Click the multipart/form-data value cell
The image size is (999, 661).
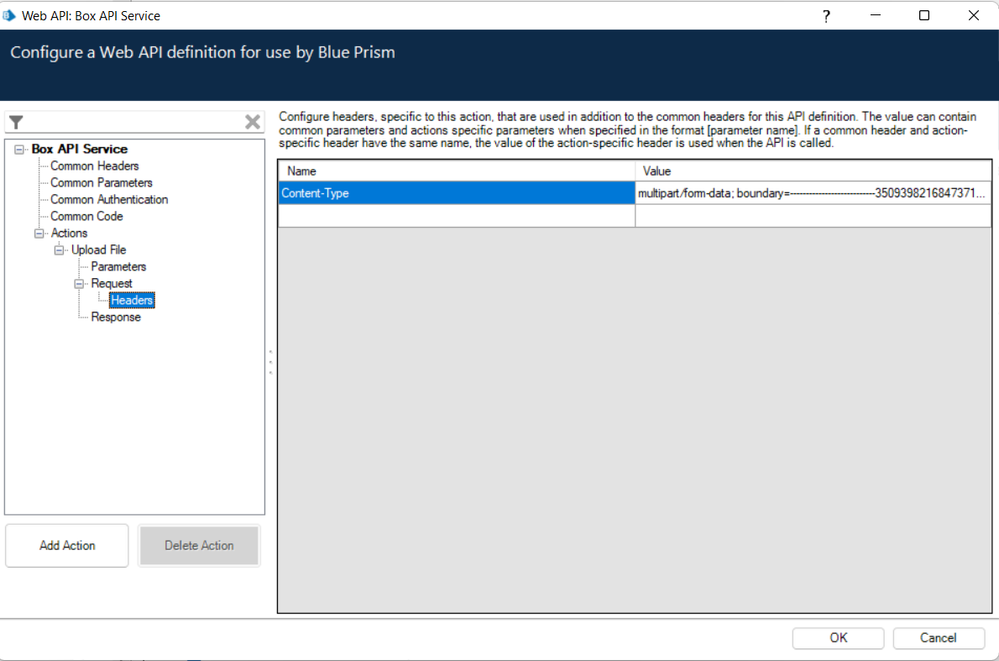pyautogui.click(x=813, y=193)
